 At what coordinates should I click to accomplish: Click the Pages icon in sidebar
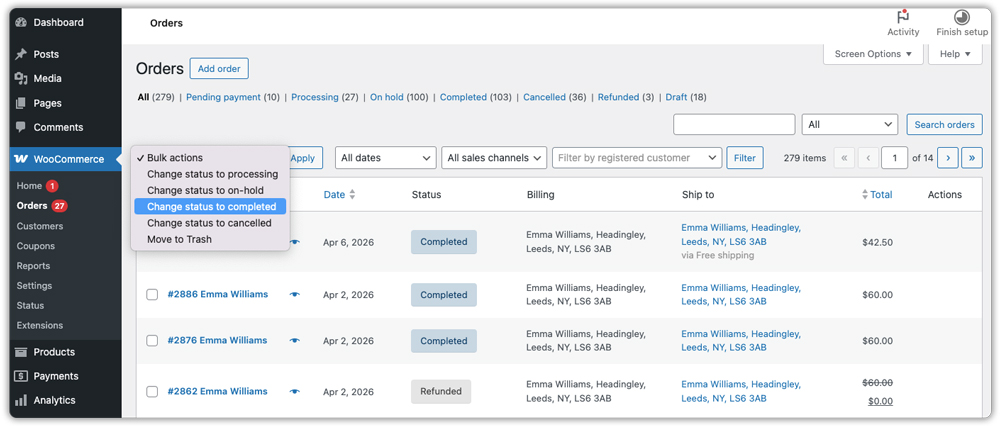click(x=21, y=103)
